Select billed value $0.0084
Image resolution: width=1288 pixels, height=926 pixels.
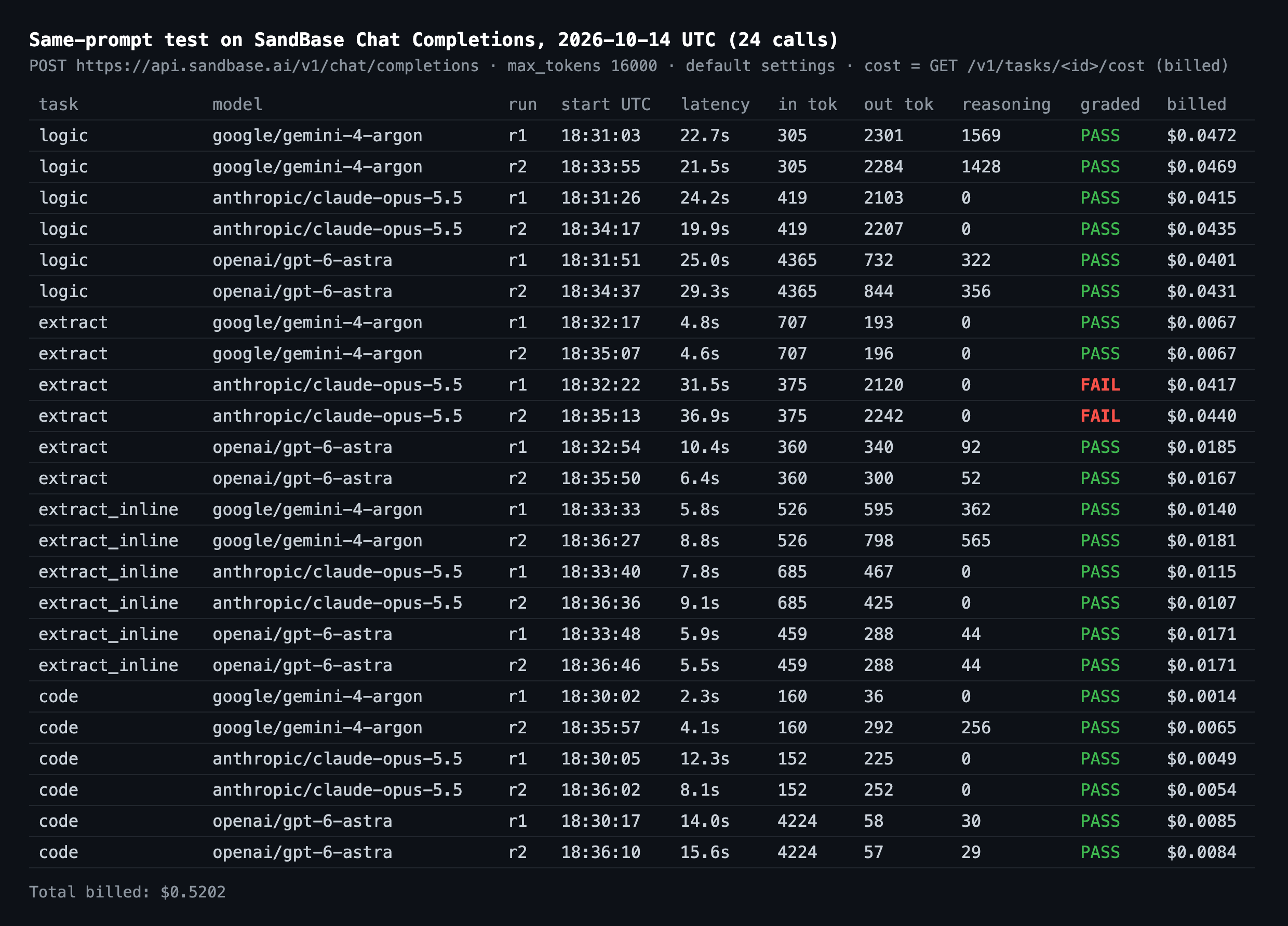1201,852
